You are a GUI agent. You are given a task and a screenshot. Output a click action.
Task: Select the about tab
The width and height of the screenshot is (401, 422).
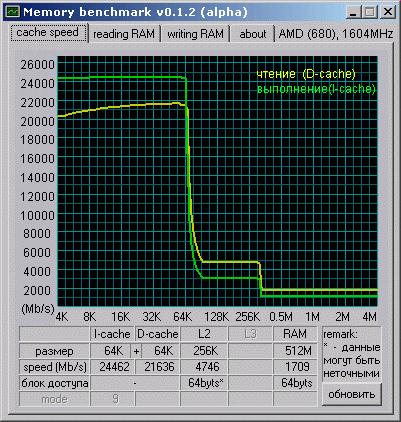point(253,34)
